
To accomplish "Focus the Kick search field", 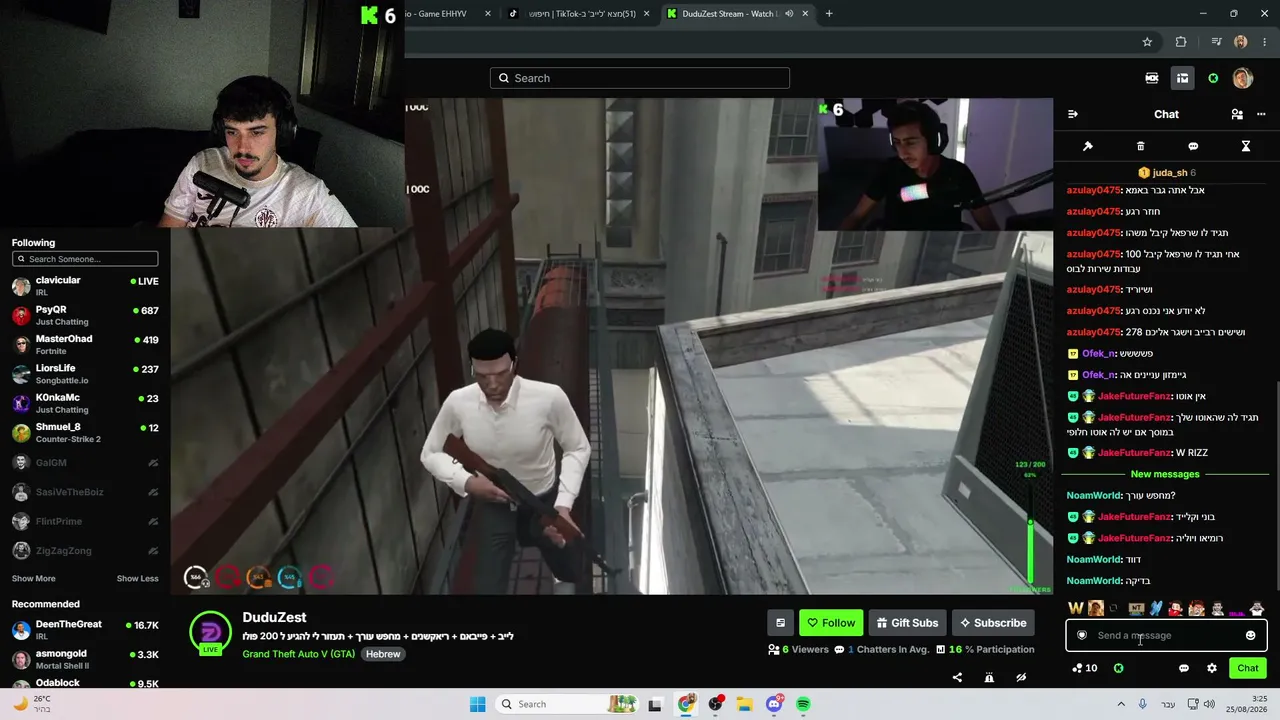I will click(x=640, y=78).
